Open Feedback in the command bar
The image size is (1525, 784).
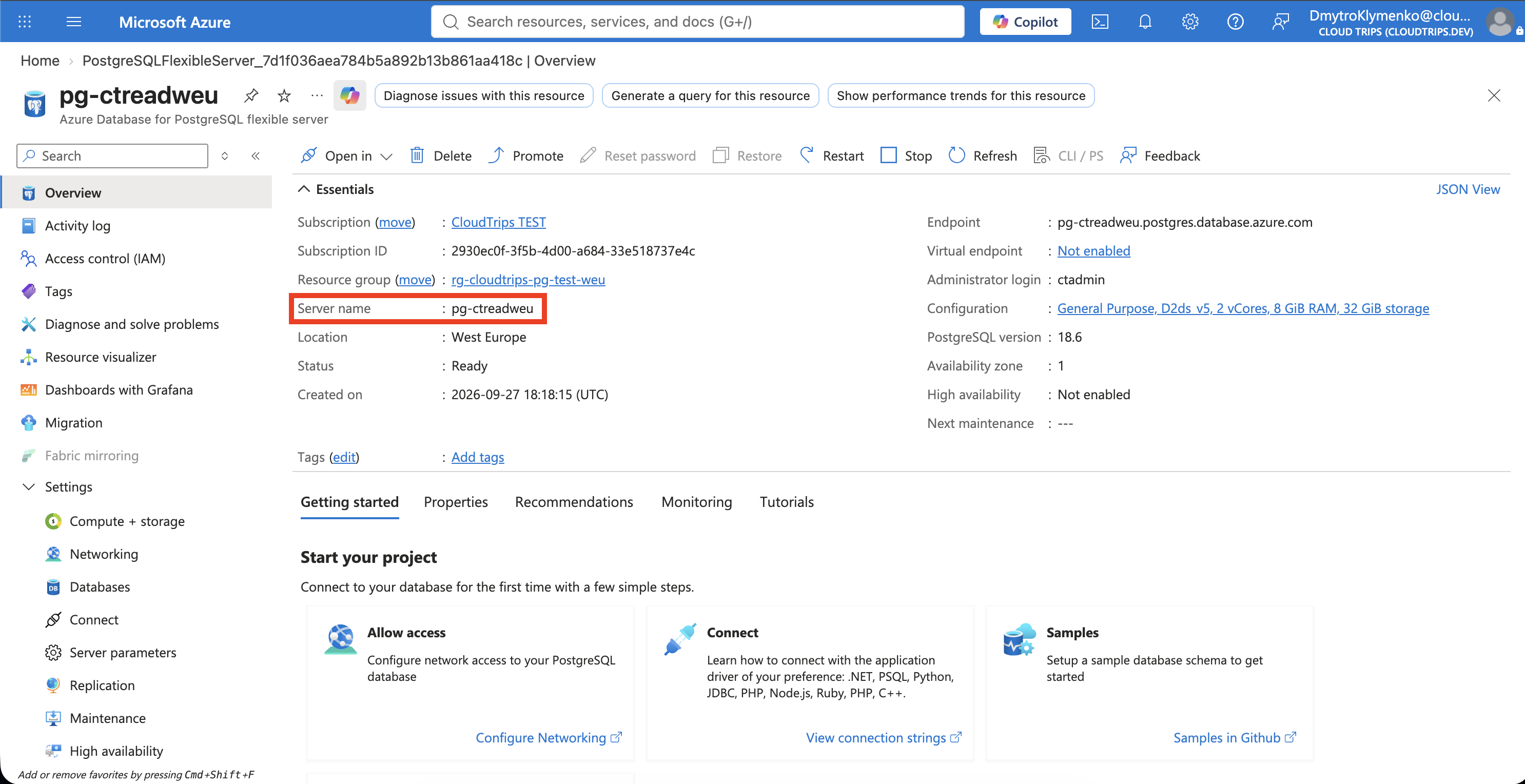click(1160, 156)
